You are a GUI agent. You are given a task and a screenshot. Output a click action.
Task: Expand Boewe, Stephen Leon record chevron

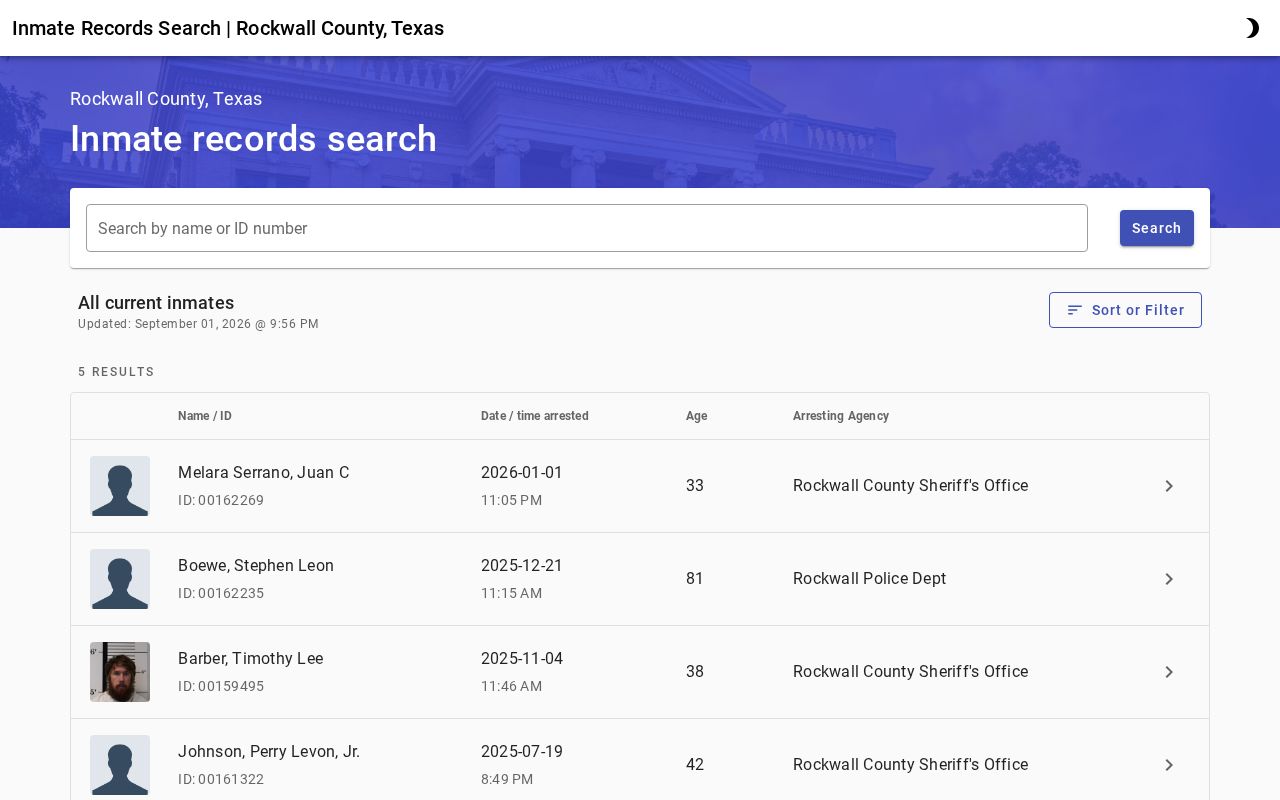click(1169, 579)
